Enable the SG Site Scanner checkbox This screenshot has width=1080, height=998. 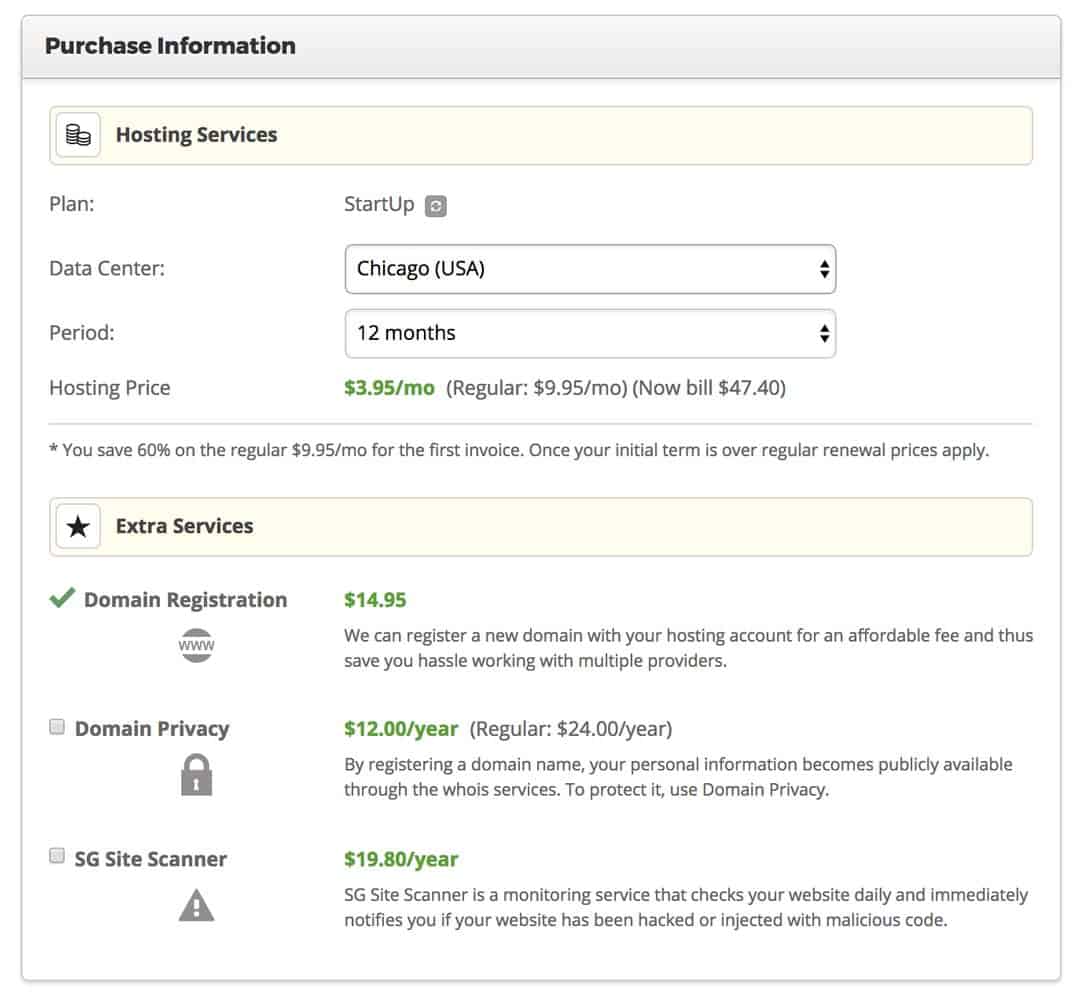tap(59, 854)
